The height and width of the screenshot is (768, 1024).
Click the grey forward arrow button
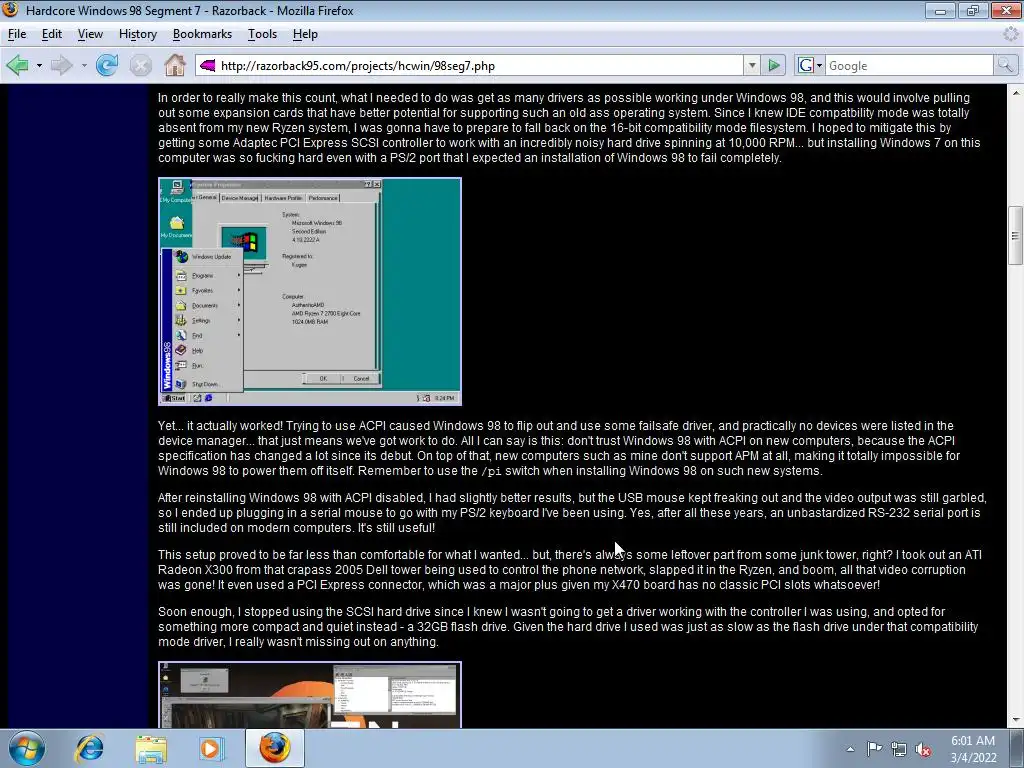(x=61, y=65)
